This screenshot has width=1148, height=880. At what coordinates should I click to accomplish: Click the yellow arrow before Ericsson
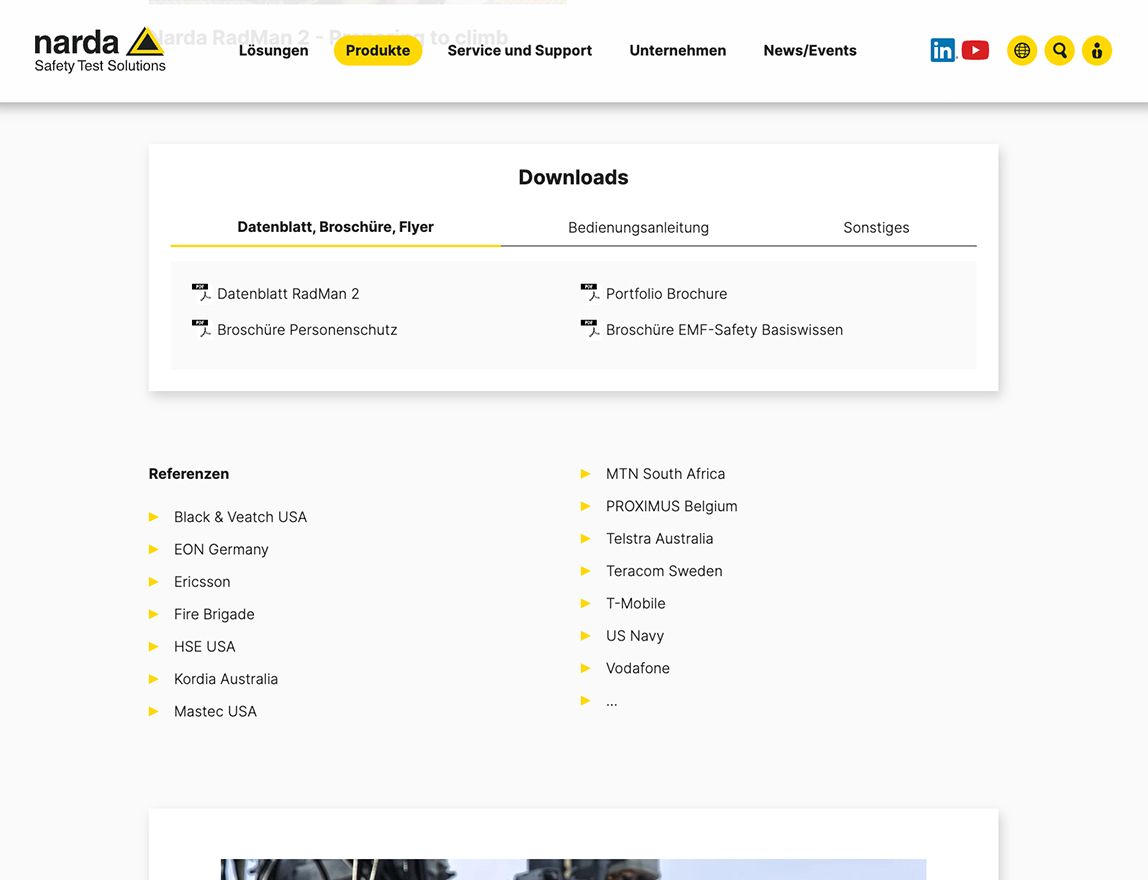pyautogui.click(x=153, y=581)
